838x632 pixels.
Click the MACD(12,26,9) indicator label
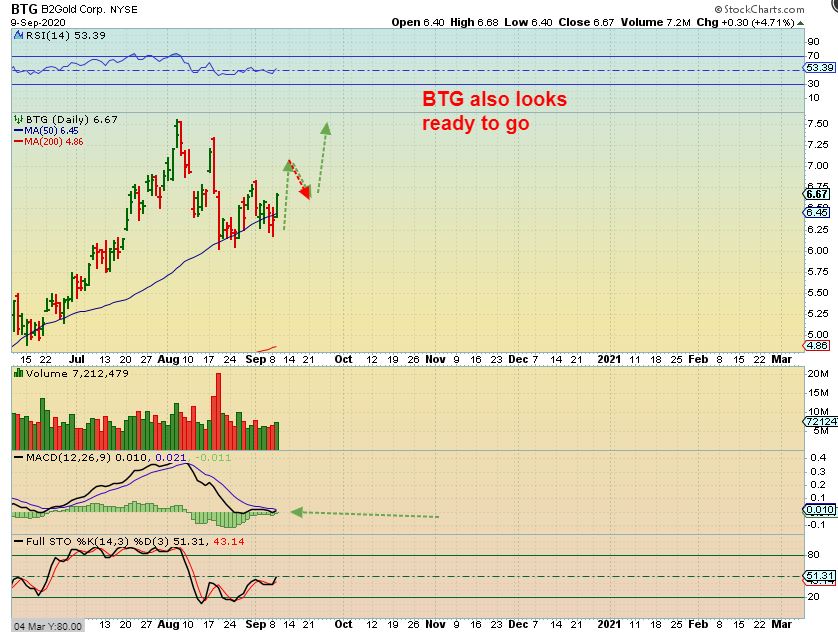coord(69,458)
